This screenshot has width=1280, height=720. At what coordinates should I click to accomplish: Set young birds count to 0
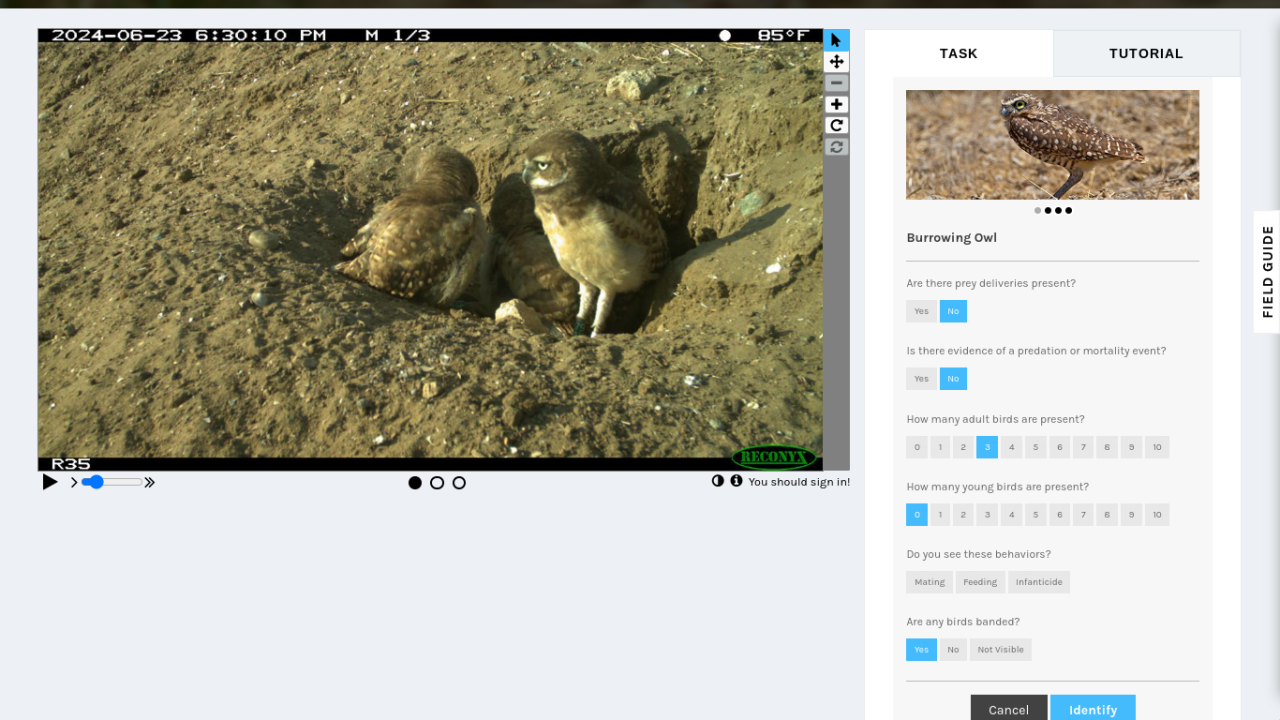[x=917, y=515]
